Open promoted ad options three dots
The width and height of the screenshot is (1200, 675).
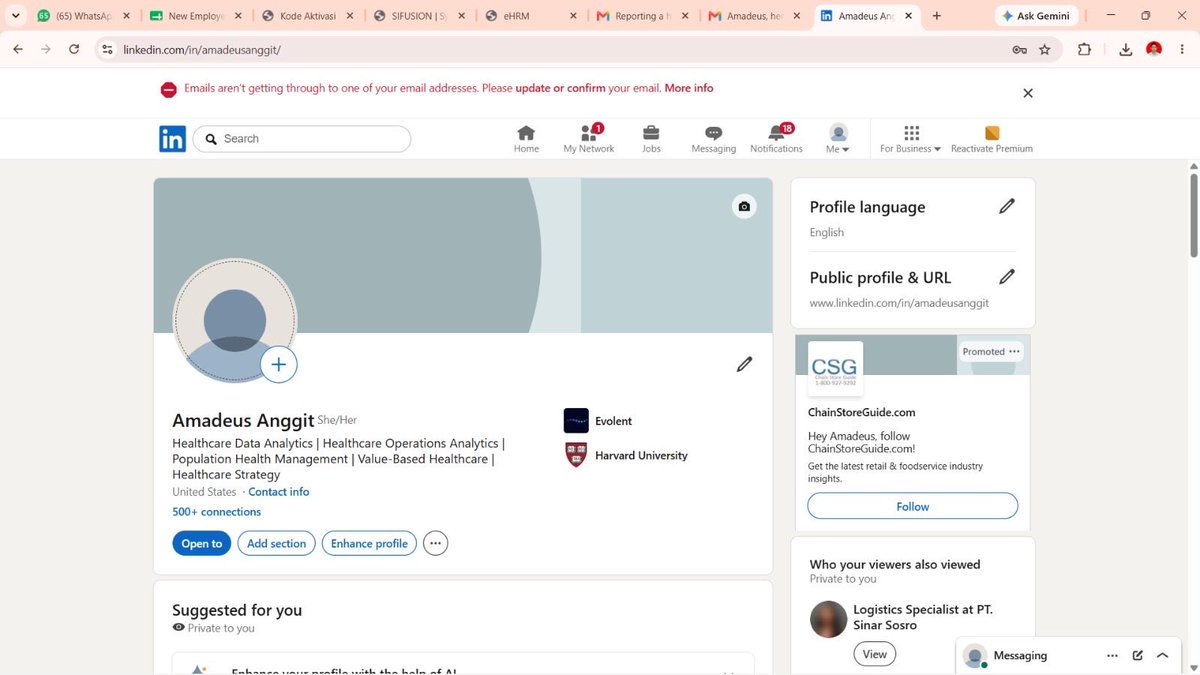tap(1015, 351)
